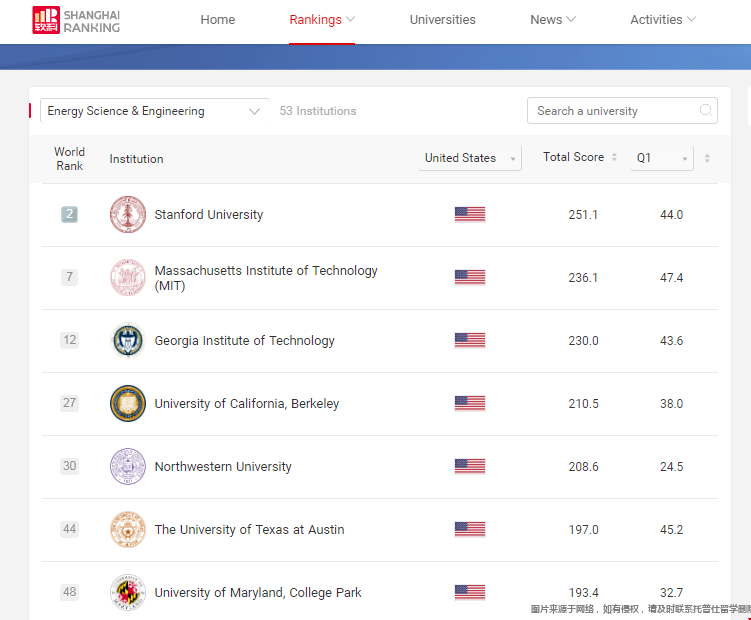Click the ShanghaiRanking logo
The height and width of the screenshot is (620, 751).
76,20
